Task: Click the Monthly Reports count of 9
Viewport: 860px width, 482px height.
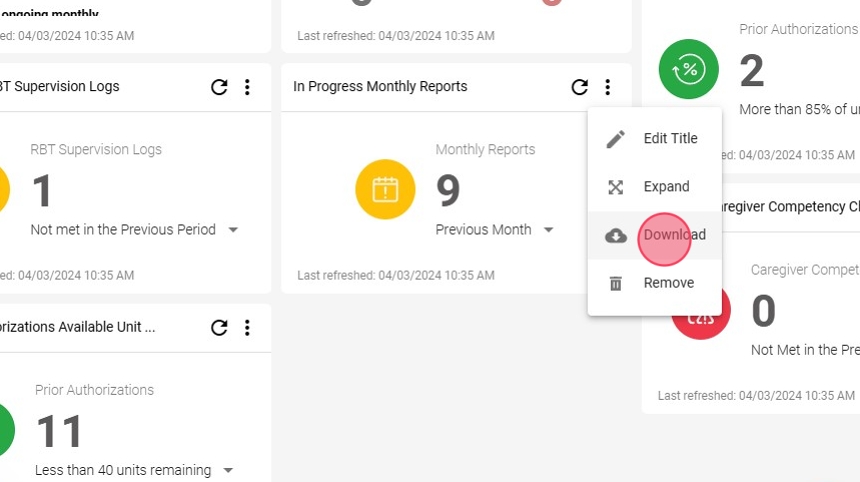Action: tap(448, 190)
